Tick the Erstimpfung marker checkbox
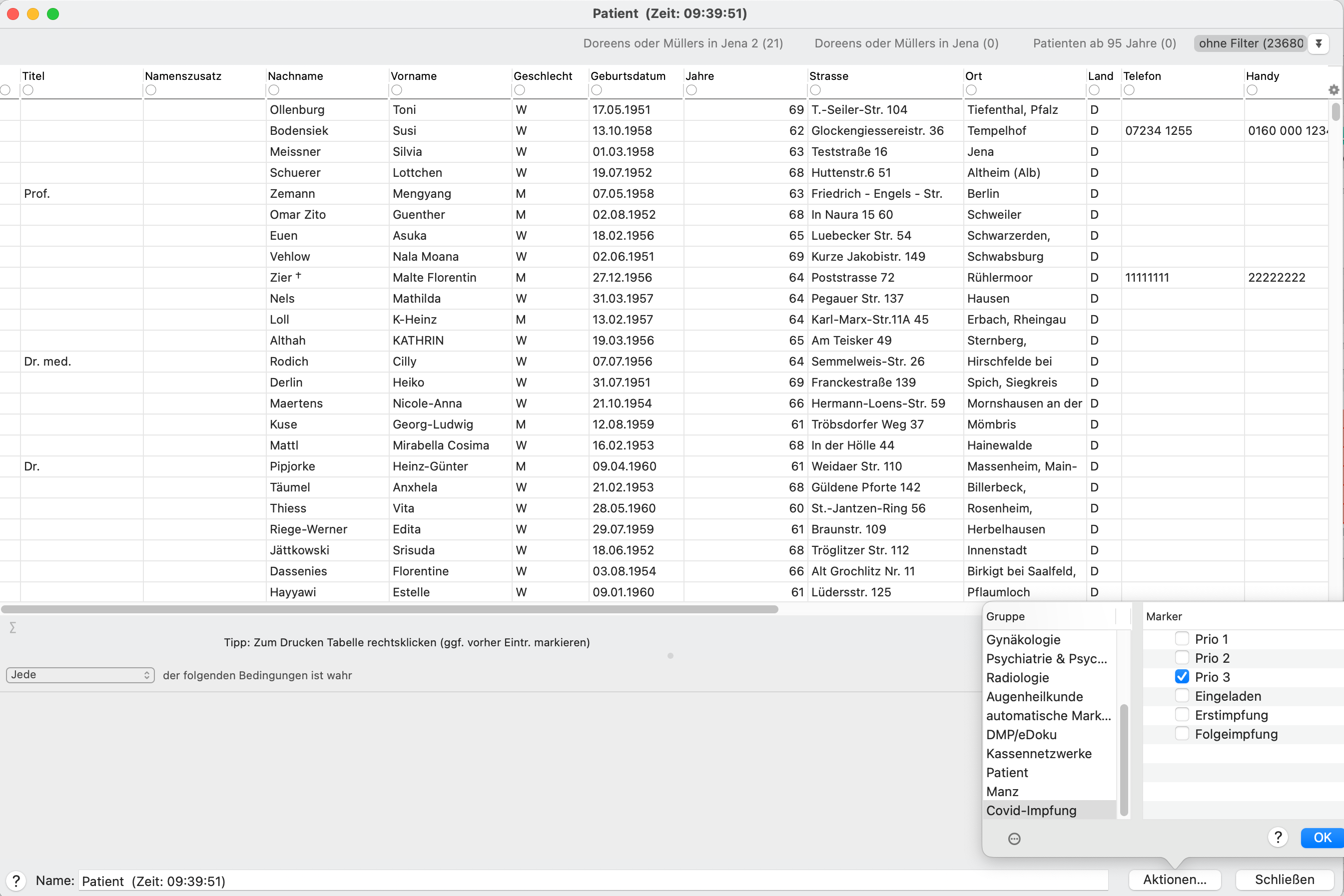 (1182, 714)
